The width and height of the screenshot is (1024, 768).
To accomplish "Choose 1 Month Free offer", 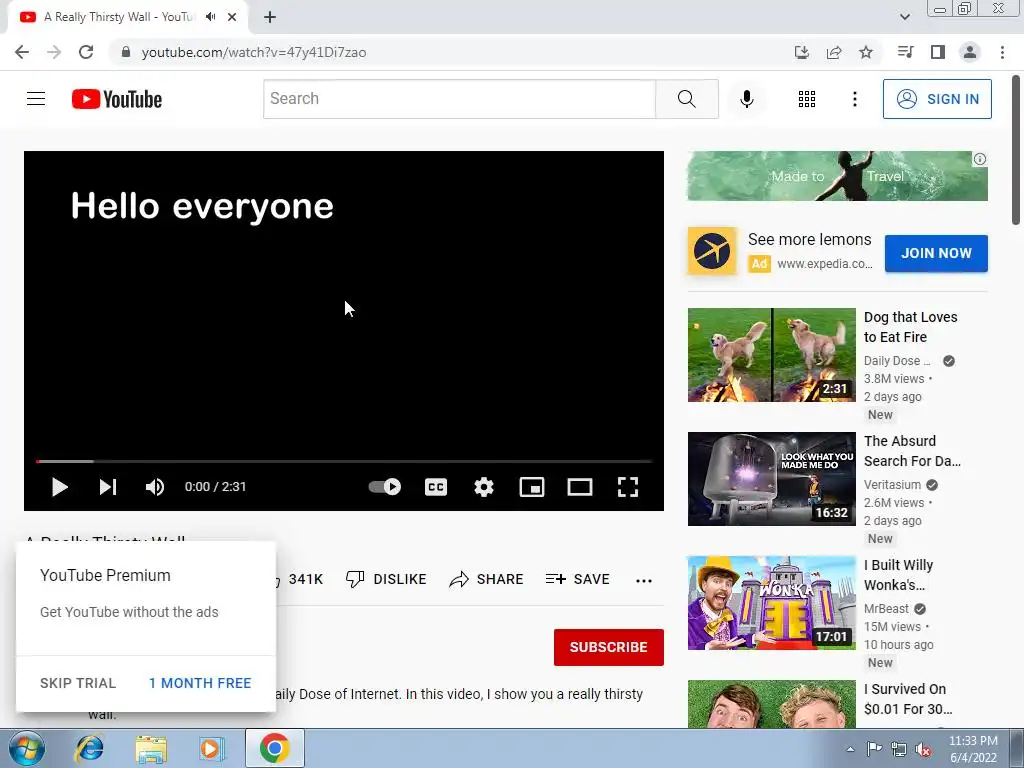I will [x=200, y=683].
